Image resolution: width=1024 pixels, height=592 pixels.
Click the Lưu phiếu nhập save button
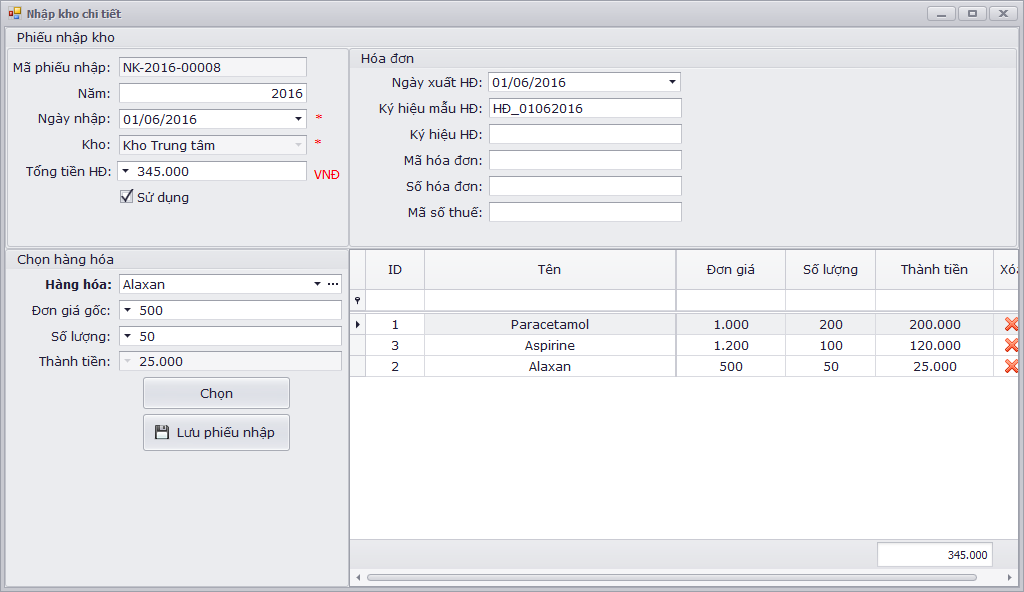[216, 432]
